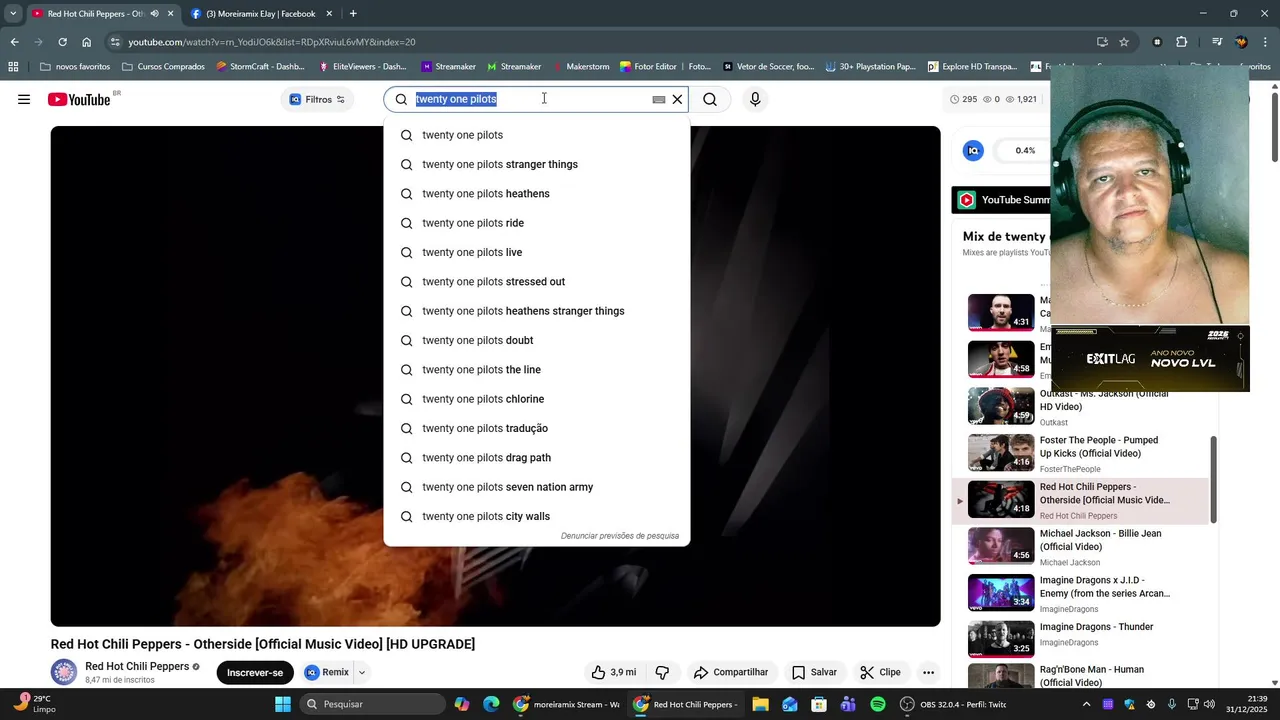Image resolution: width=1280 pixels, height=720 pixels.
Task: Choose suggestion 'twenty one pilots the line'
Action: point(537,370)
